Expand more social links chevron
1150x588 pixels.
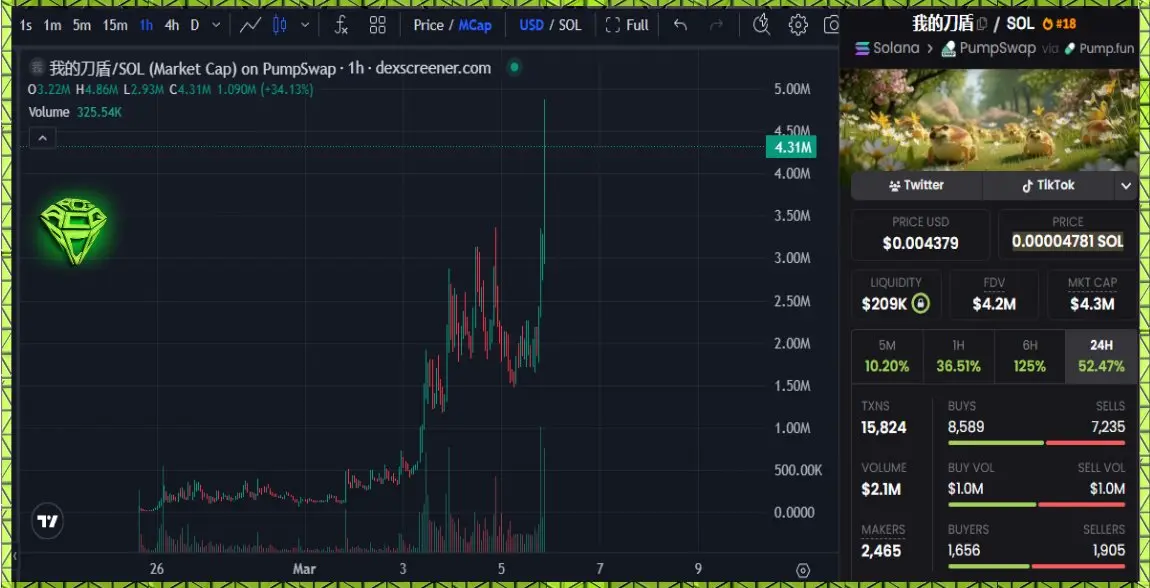[1127, 186]
